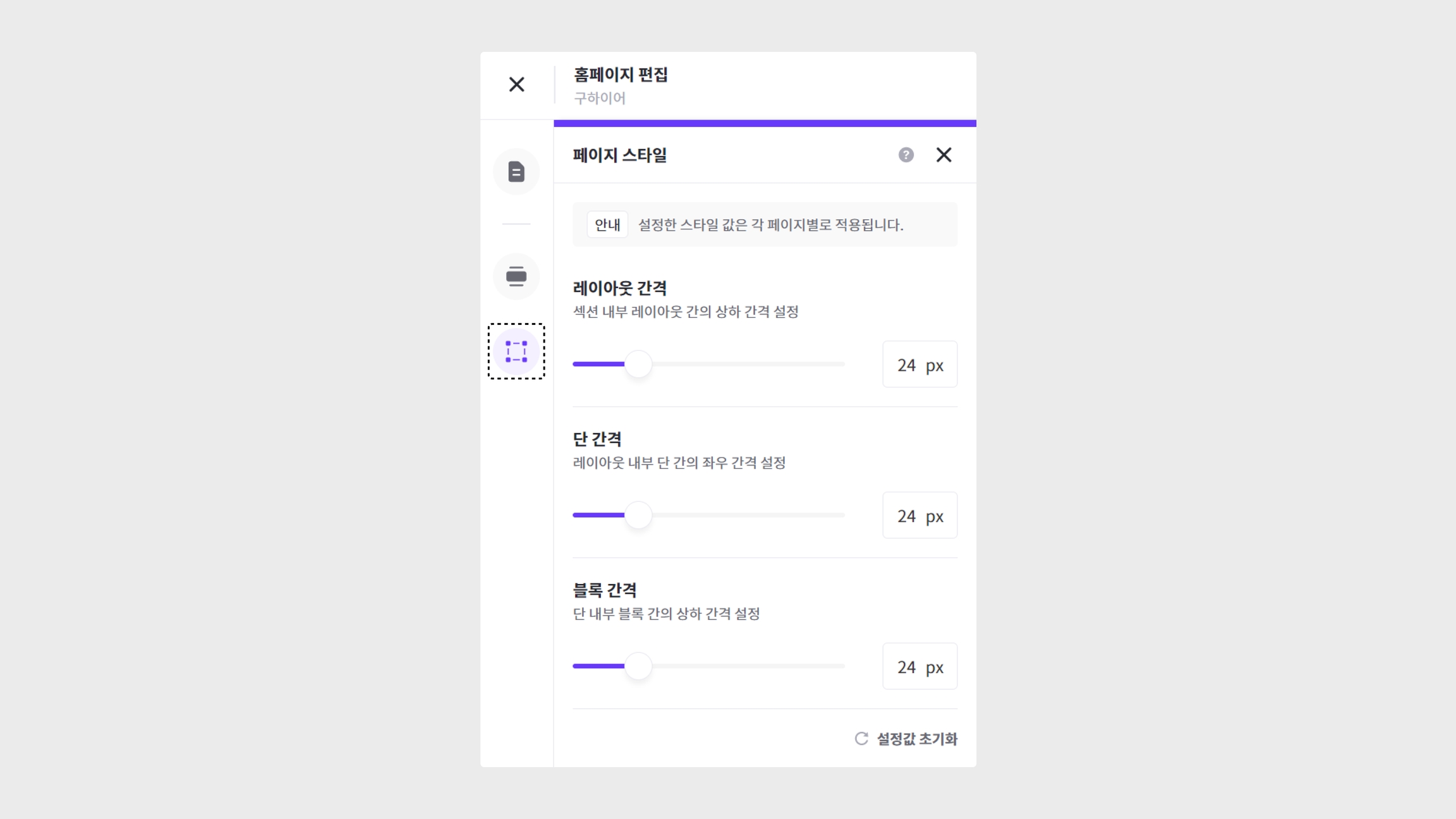
Task: Open the page document icon in the sidebar
Action: (x=516, y=172)
